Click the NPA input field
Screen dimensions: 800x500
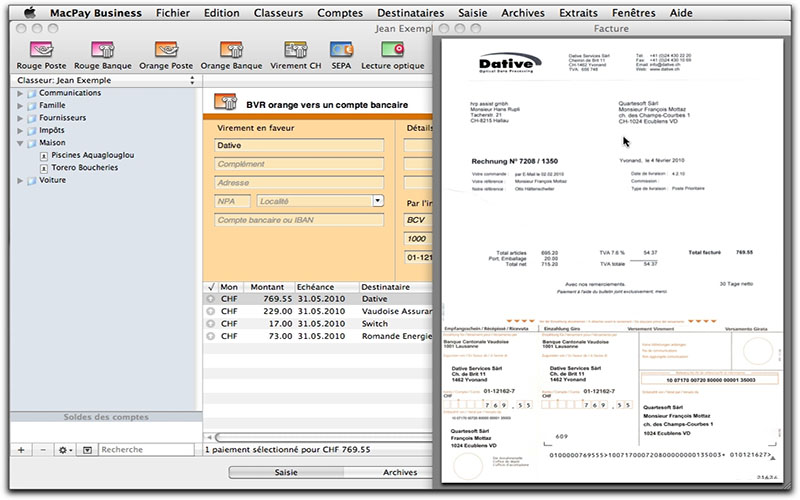(233, 201)
